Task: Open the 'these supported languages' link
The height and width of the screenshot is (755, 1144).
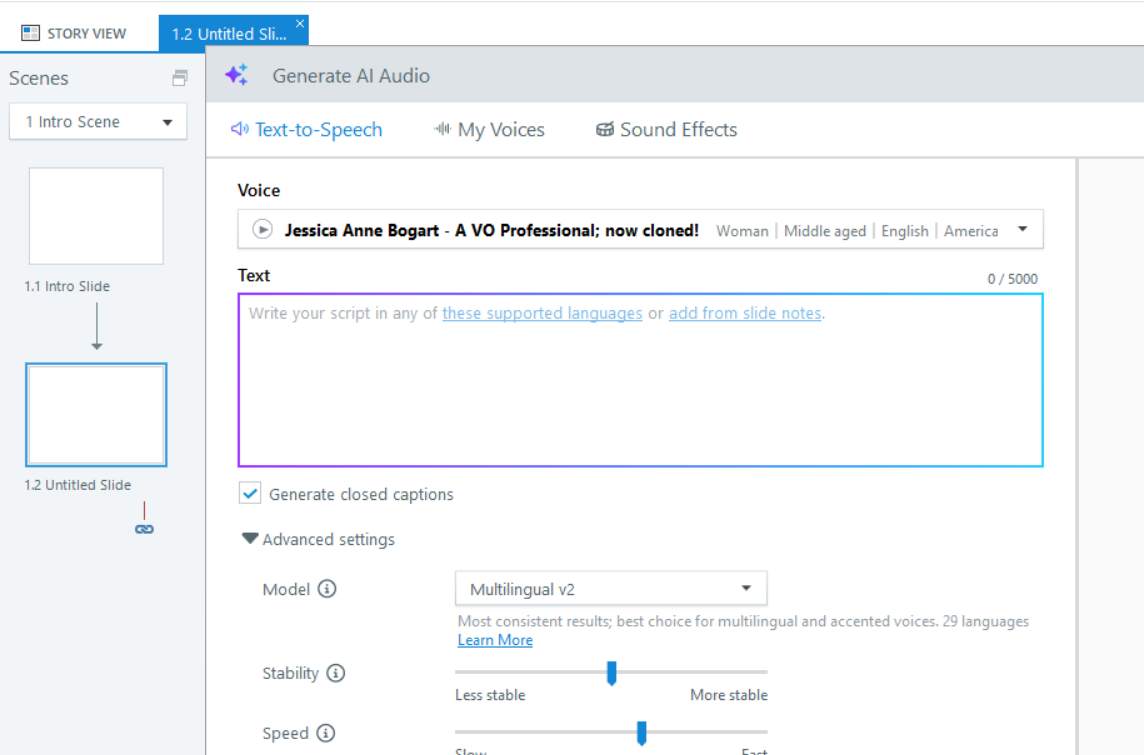Action: tap(542, 313)
